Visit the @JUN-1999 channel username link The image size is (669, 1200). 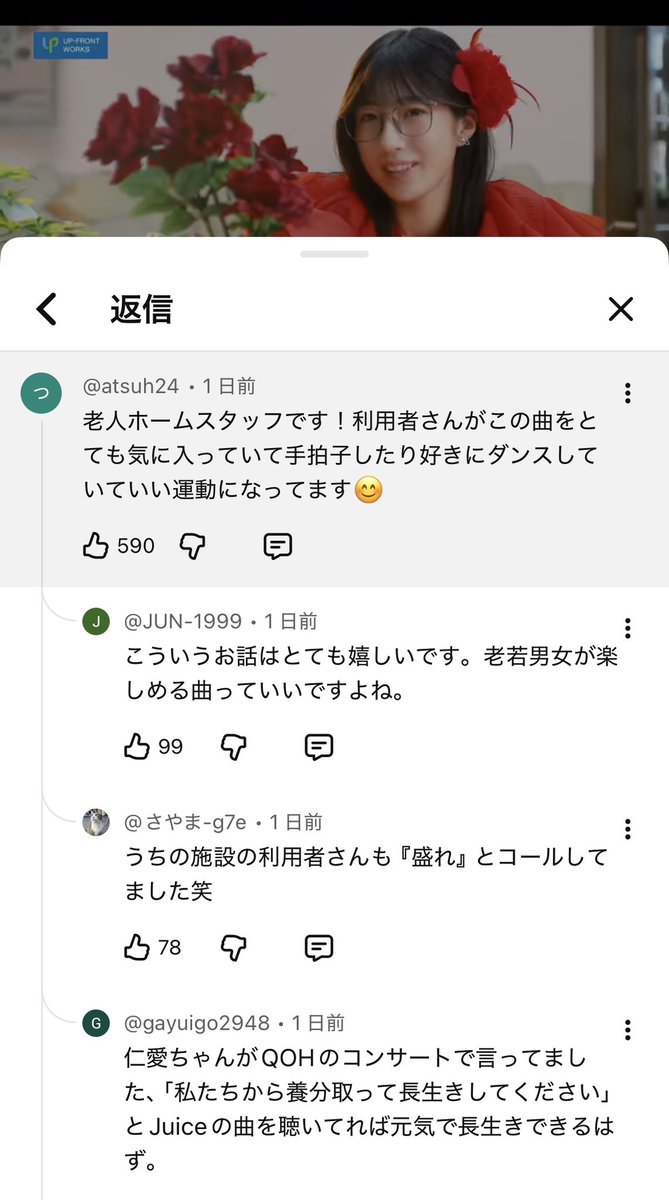pos(182,621)
